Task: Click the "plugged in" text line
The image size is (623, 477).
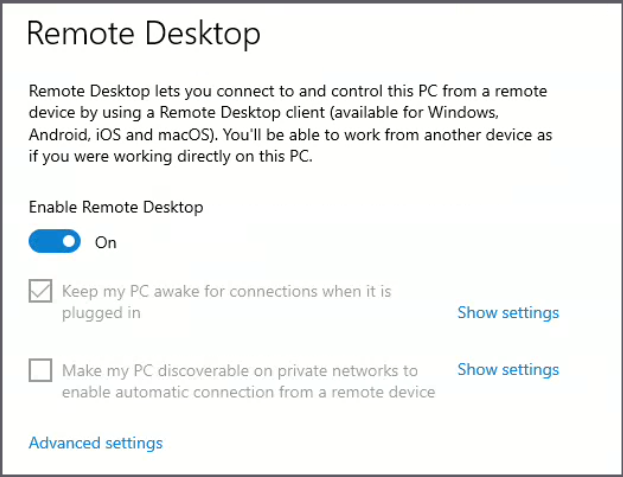Action: point(100,313)
